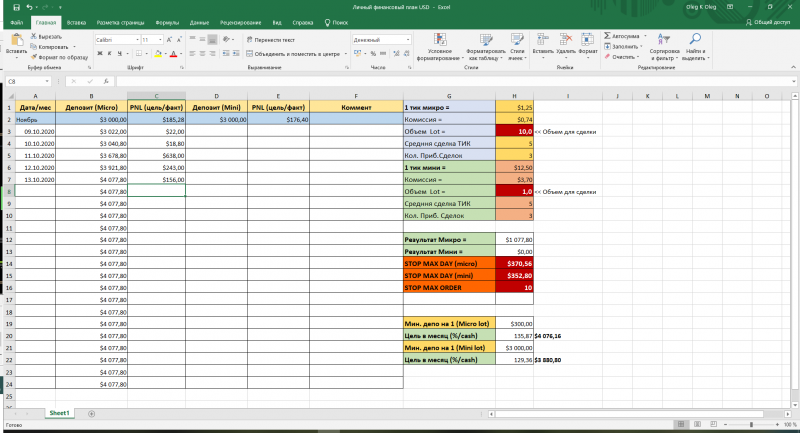Switch to the Рецензирование ribbon tab
Screen dimensions: 800x433
[x=240, y=22]
